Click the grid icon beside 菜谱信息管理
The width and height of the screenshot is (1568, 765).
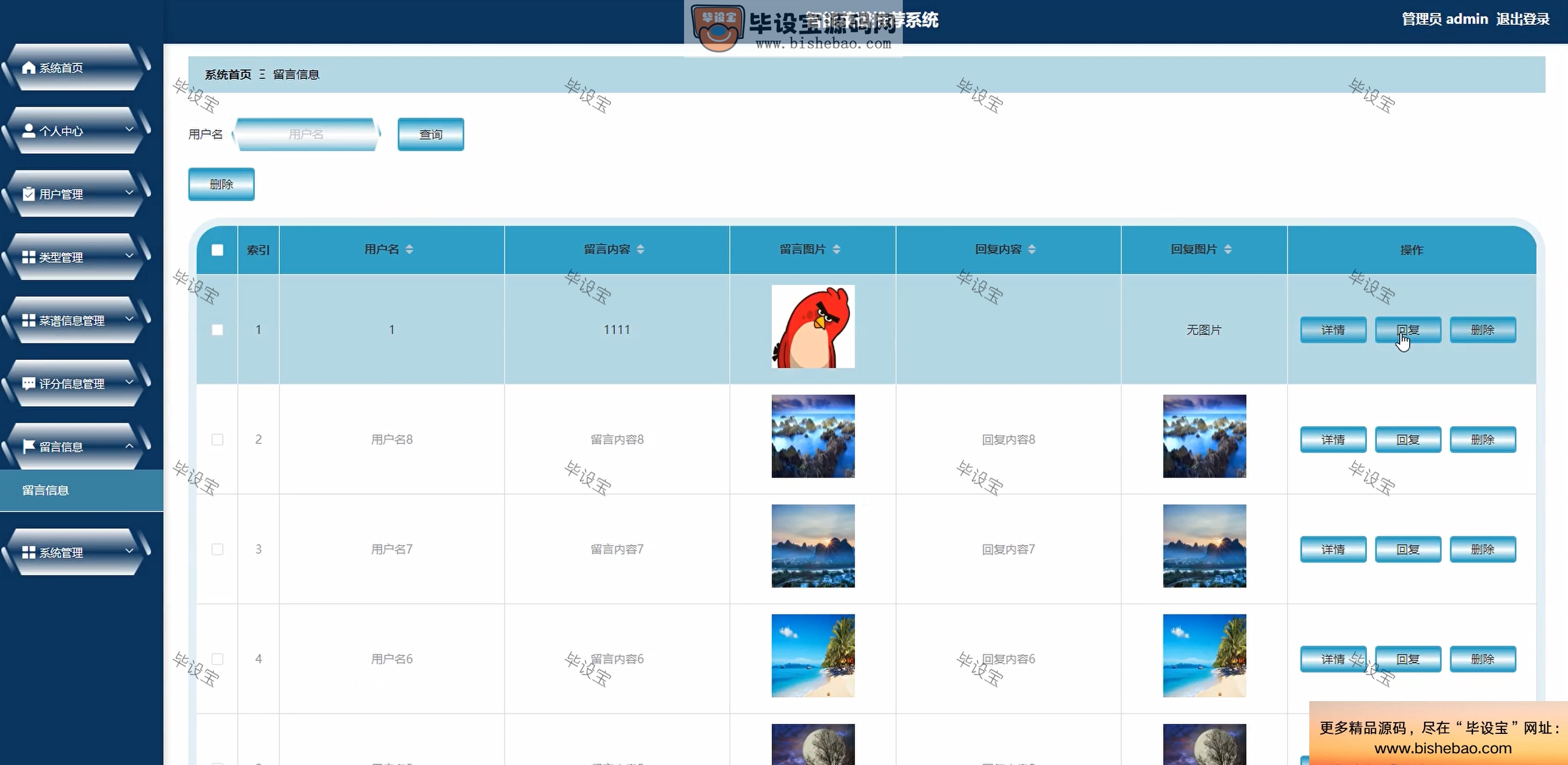tap(29, 320)
